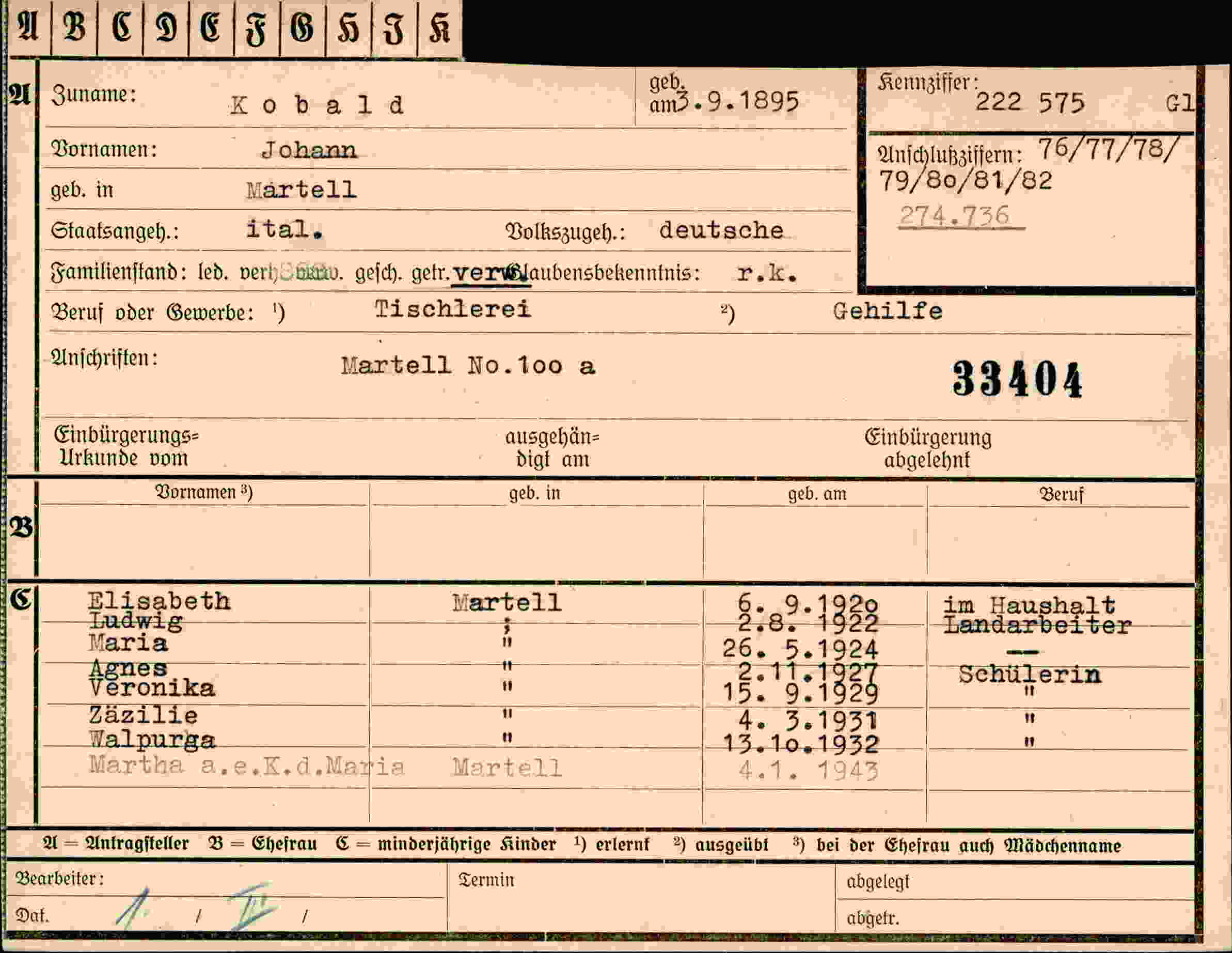Click the child name Ludwig

click(135, 621)
